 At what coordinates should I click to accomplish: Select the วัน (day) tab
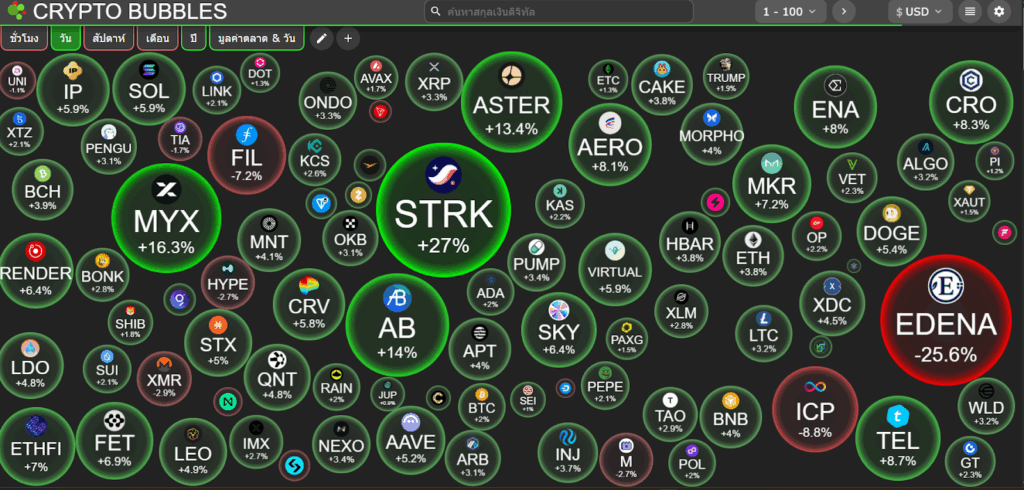pos(65,38)
